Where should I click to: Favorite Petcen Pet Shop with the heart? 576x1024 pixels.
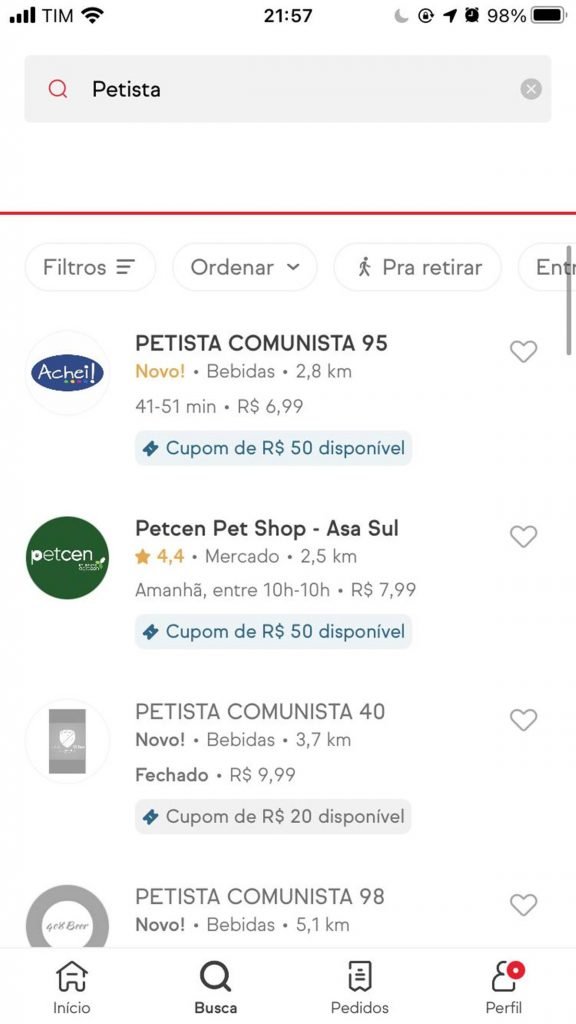click(x=523, y=536)
